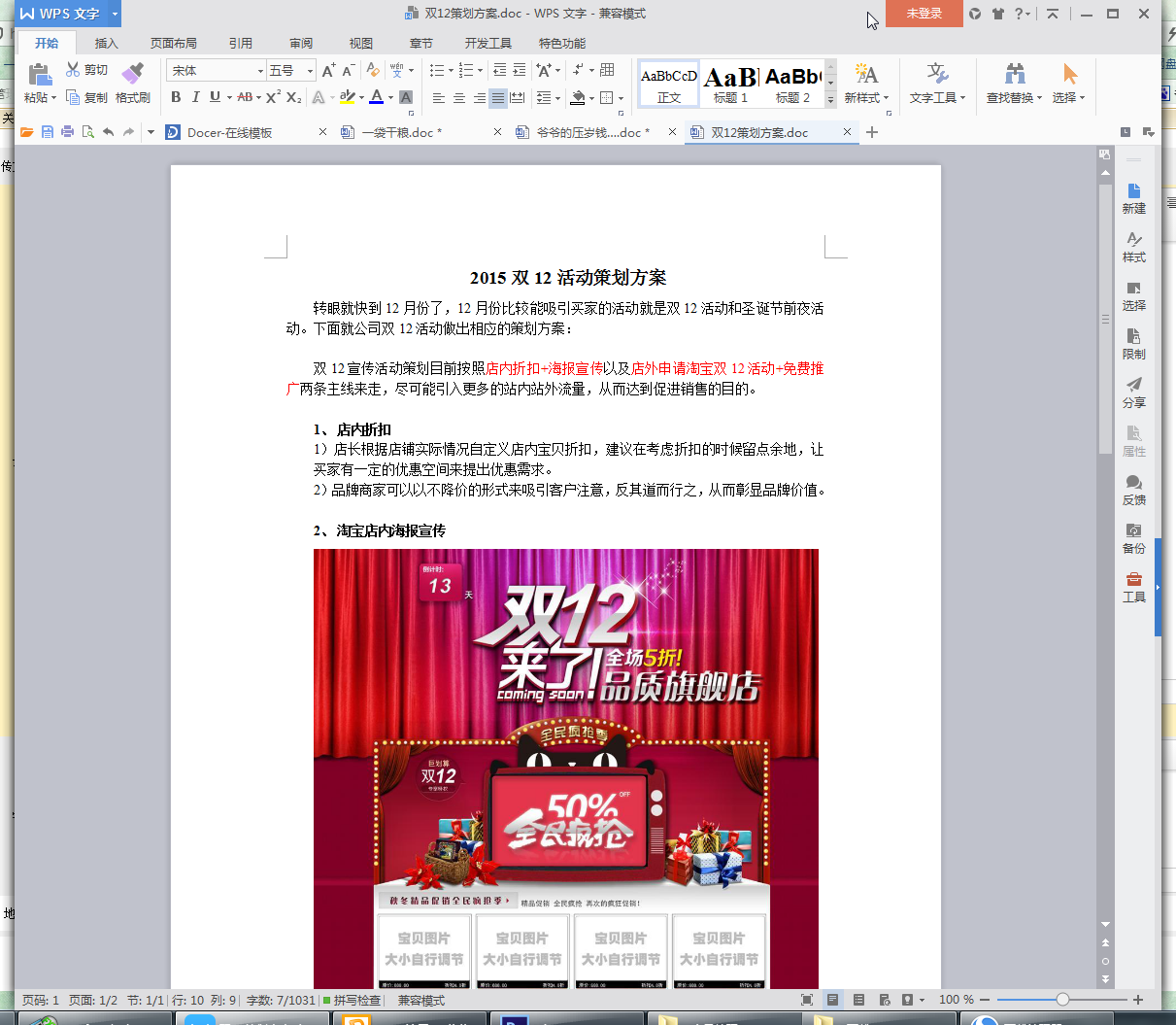Viewport: 1176px width, 1025px height.
Task: Click the Open folder icon in quick toolbar
Action: [27, 132]
